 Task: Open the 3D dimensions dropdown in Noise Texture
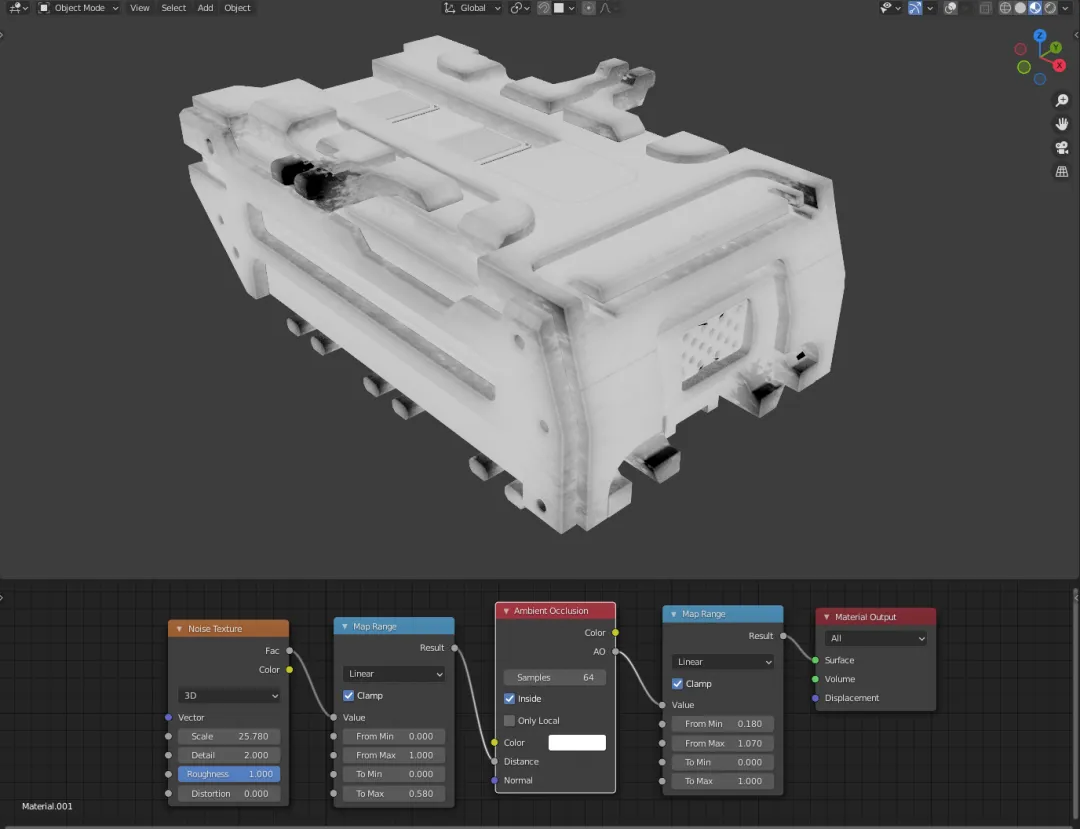[x=229, y=695]
